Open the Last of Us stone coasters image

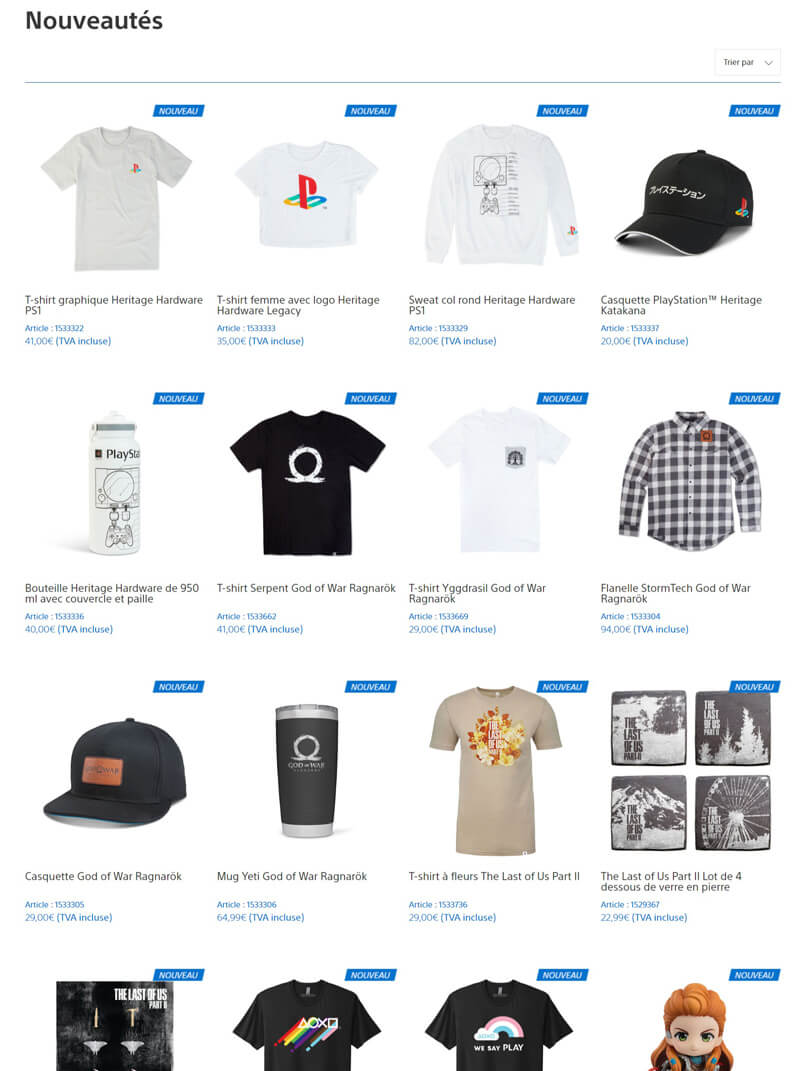click(x=691, y=770)
